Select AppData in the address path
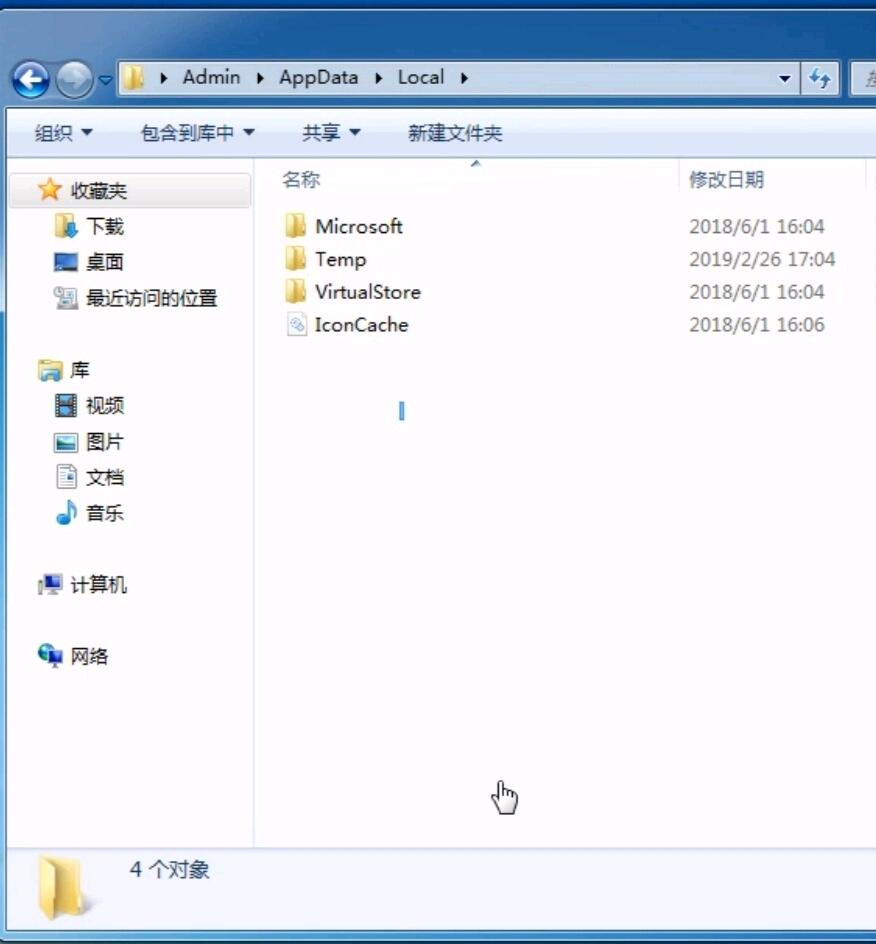 coord(318,78)
